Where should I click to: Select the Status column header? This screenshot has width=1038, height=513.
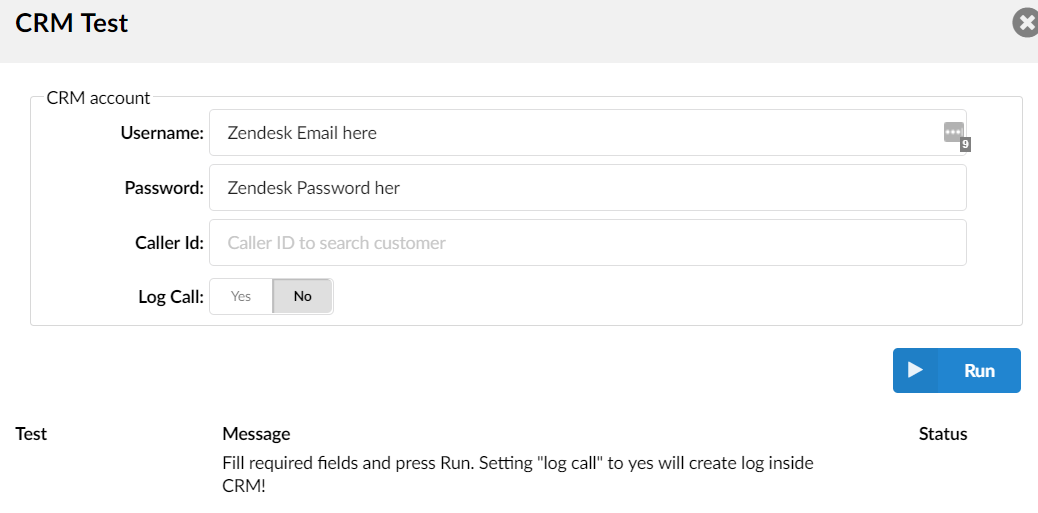pyautogui.click(x=943, y=434)
